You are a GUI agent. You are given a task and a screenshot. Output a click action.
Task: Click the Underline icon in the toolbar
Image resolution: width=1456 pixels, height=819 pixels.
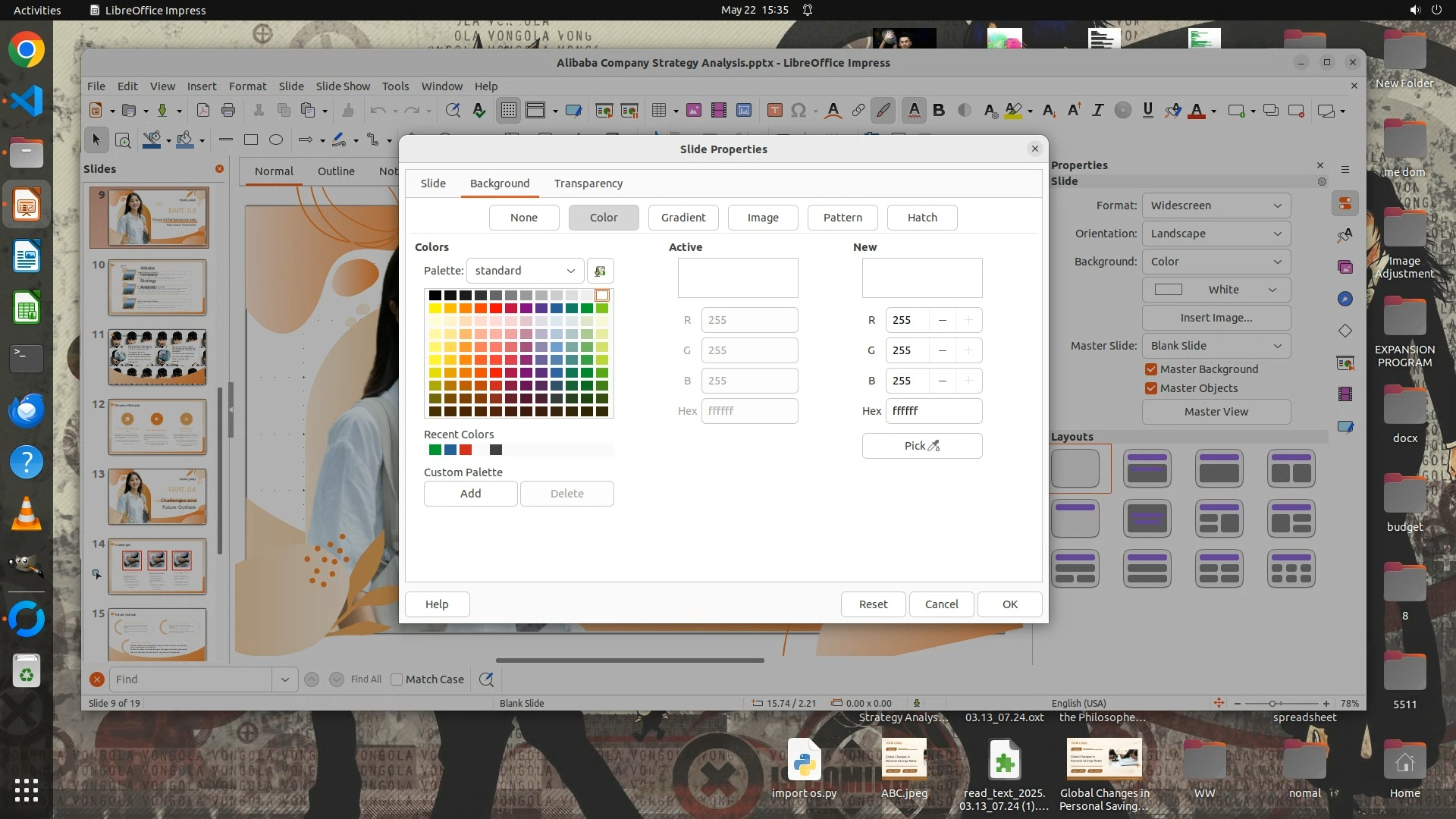[x=1147, y=111]
